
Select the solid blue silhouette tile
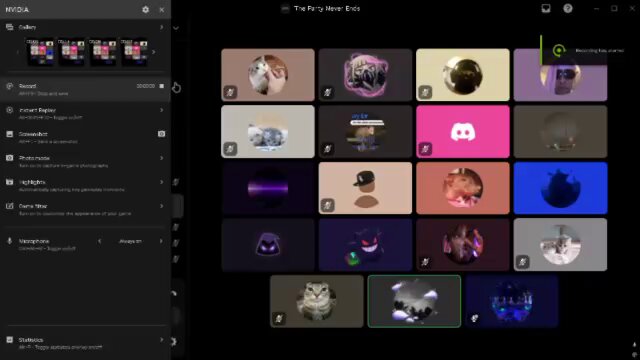tap(560, 188)
